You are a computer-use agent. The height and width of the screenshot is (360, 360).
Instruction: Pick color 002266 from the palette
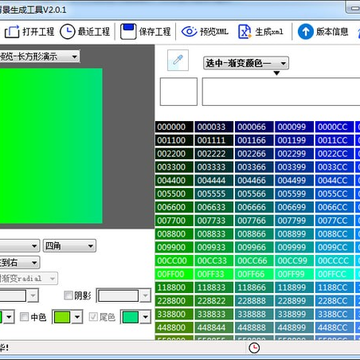[x=254, y=154]
